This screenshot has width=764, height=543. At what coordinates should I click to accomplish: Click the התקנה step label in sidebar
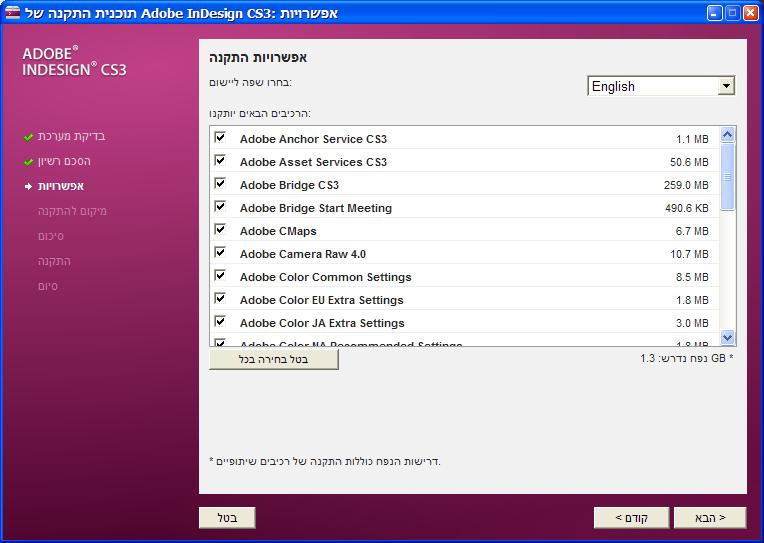click(x=54, y=261)
